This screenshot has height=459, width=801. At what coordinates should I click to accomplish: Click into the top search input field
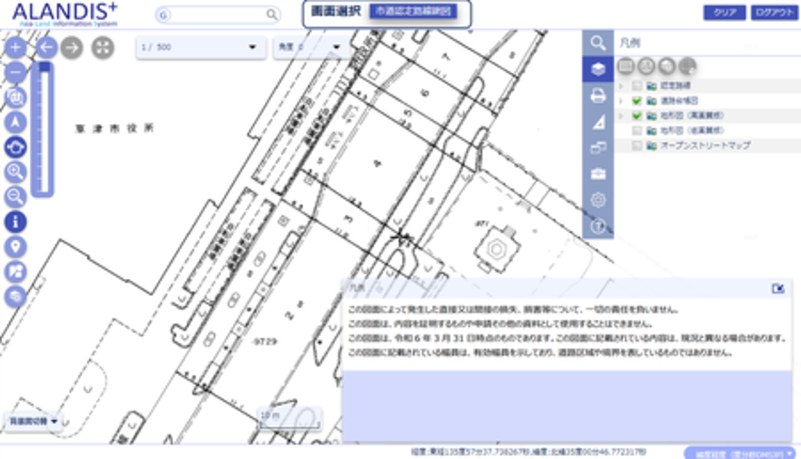pos(217,15)
